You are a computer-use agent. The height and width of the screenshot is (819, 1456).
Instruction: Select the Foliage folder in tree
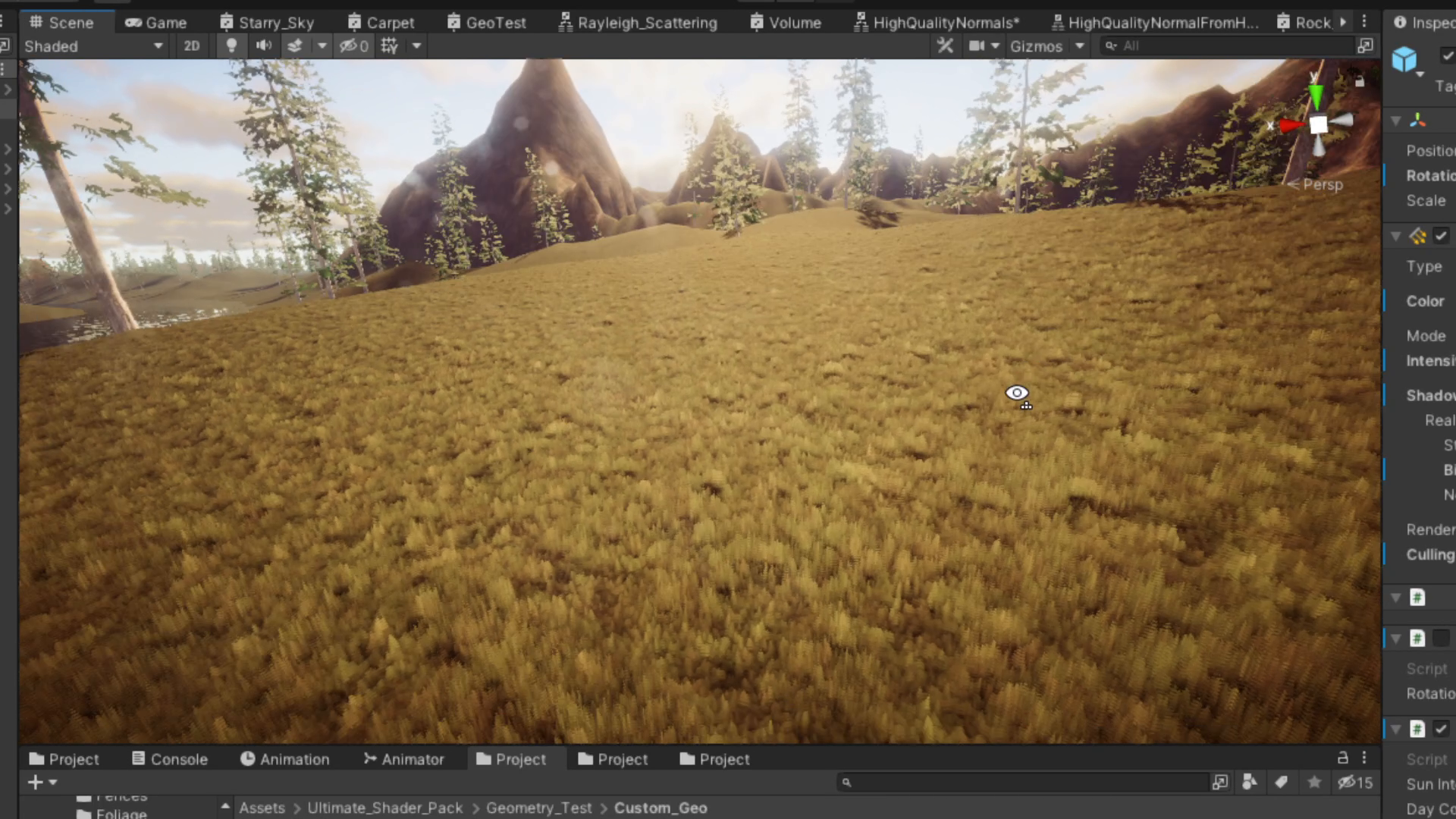pyautogui.click(x=111, y=813)
